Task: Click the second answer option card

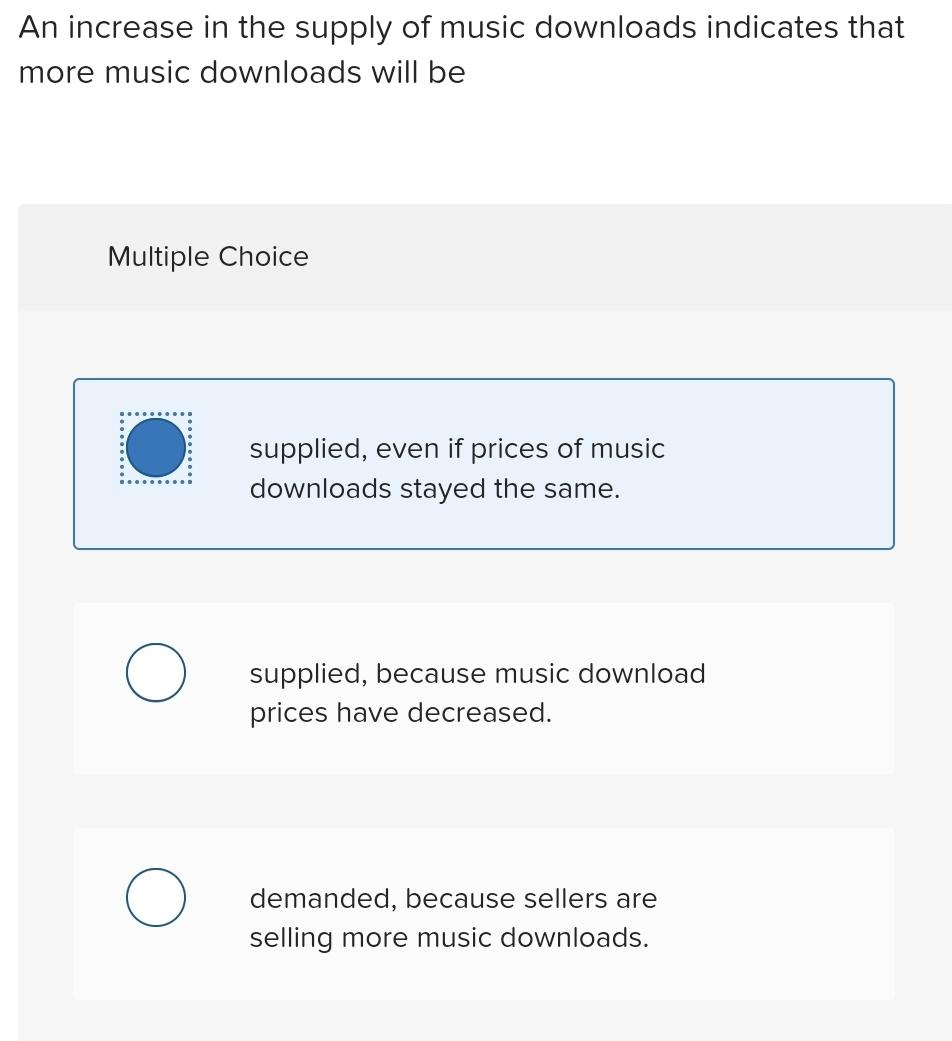Action: pos(483,688)
